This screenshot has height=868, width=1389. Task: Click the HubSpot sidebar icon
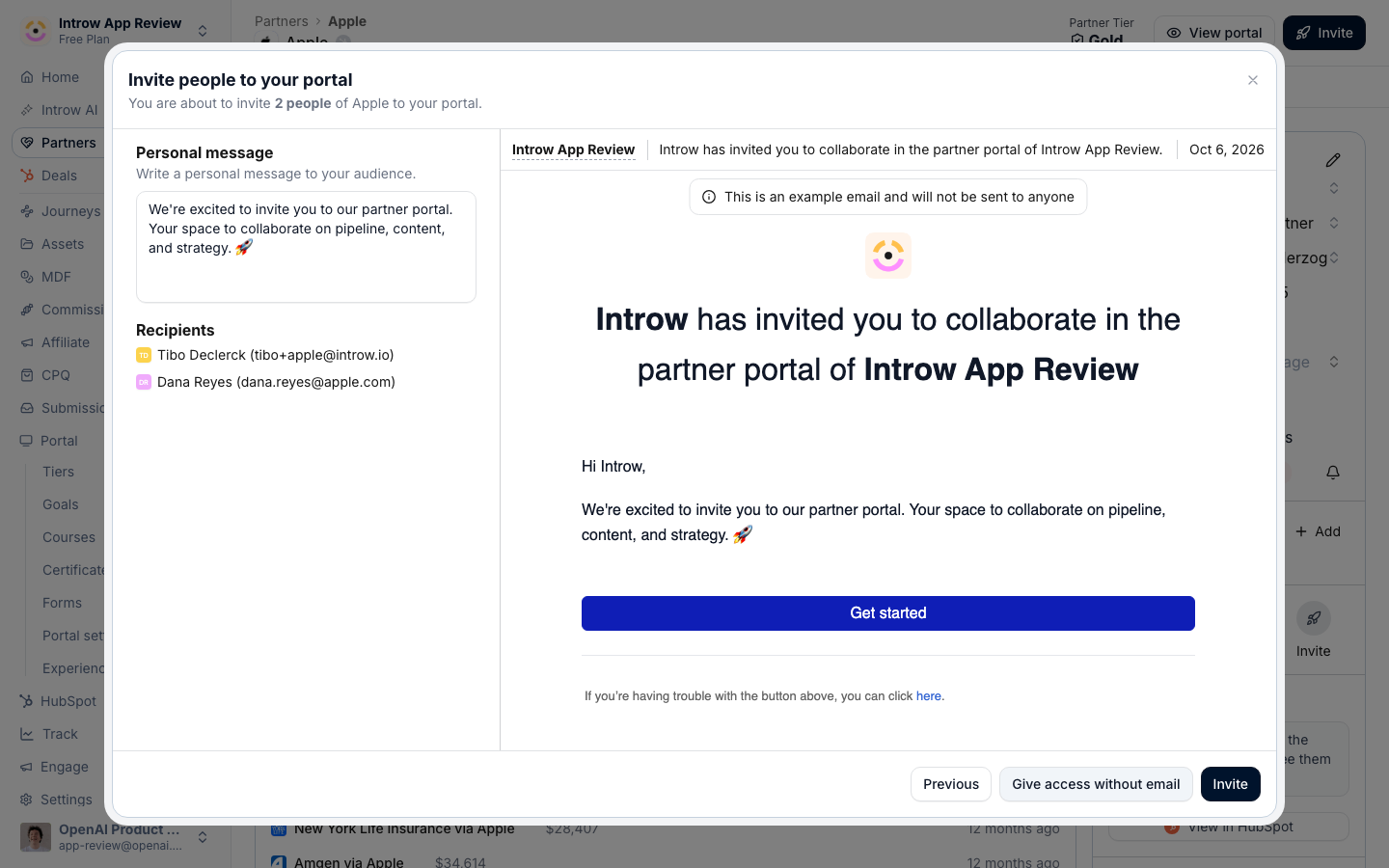coord(26,701)
